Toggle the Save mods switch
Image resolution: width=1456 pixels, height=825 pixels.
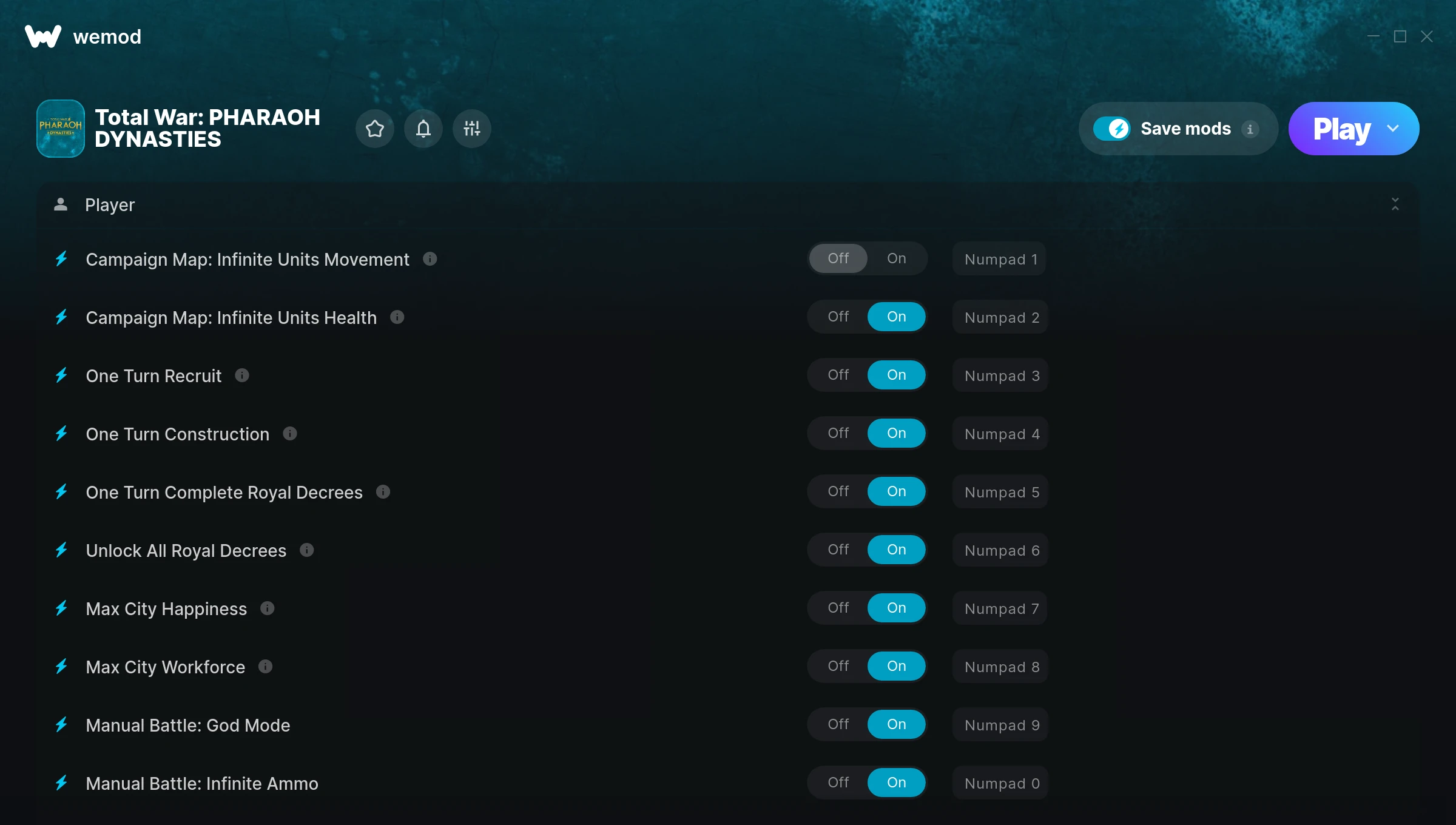(x=1112, y=129)
